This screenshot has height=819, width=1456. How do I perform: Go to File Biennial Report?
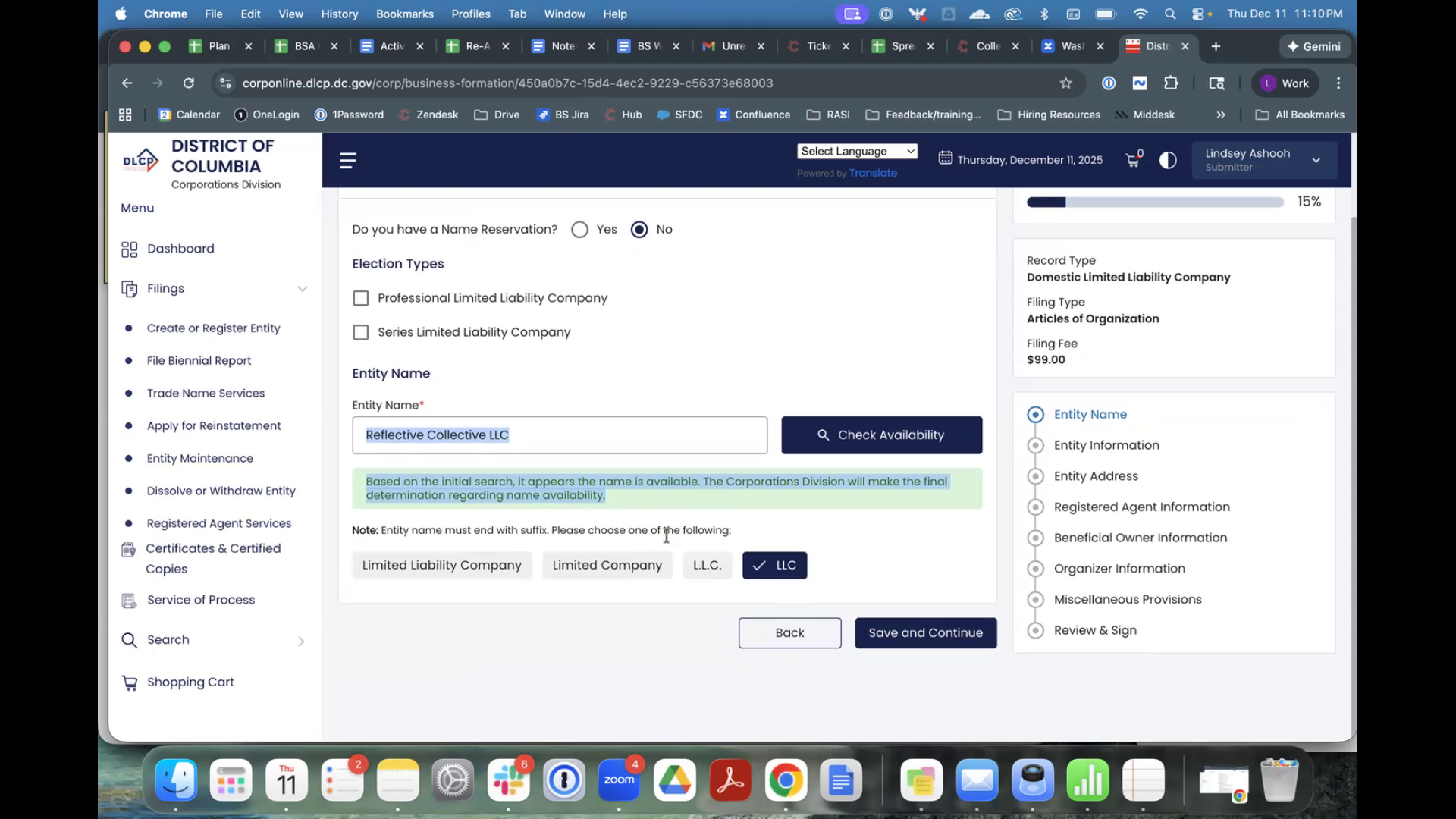pos(199,361)
